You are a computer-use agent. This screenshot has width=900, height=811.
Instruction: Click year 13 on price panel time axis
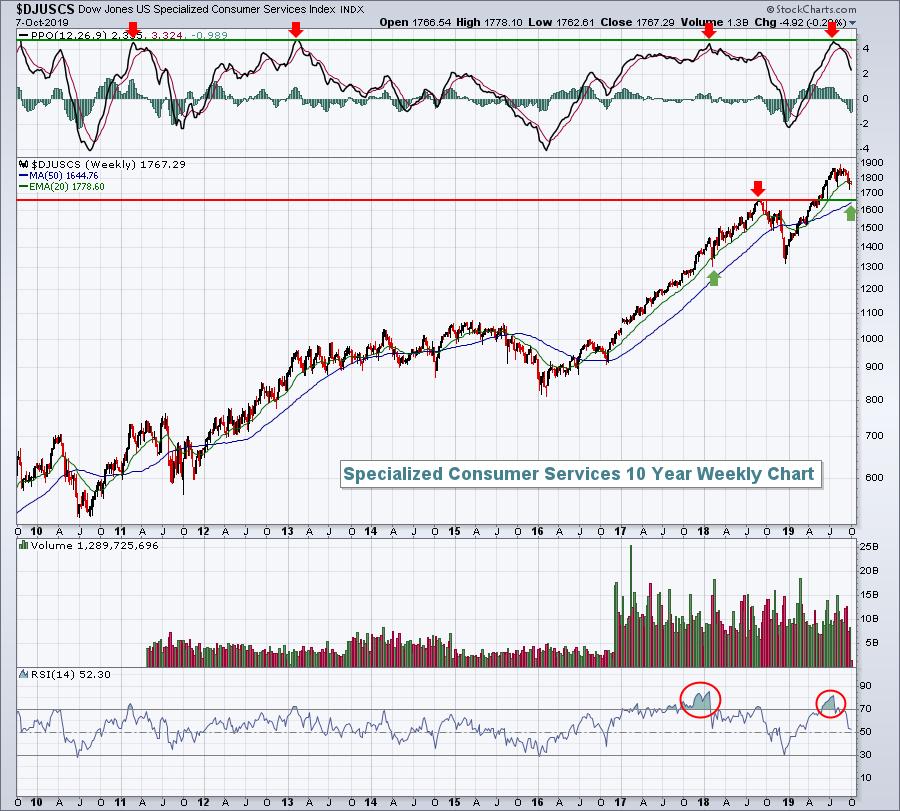click(x=287, y=531)
